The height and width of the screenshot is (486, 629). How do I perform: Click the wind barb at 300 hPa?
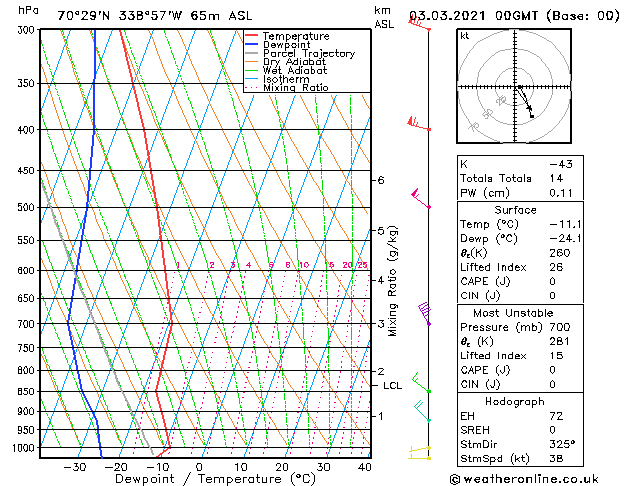(x=419, y=23)
